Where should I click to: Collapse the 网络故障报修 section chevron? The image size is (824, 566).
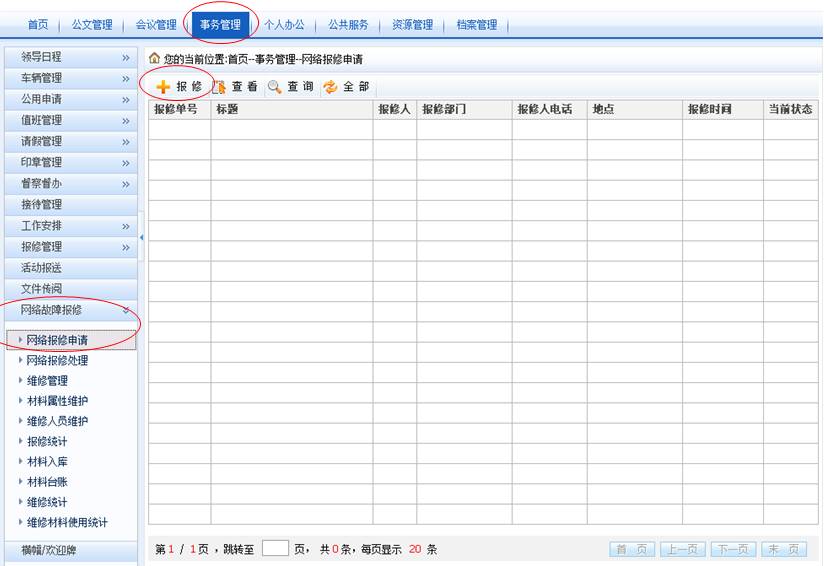(x=126, y=311)
